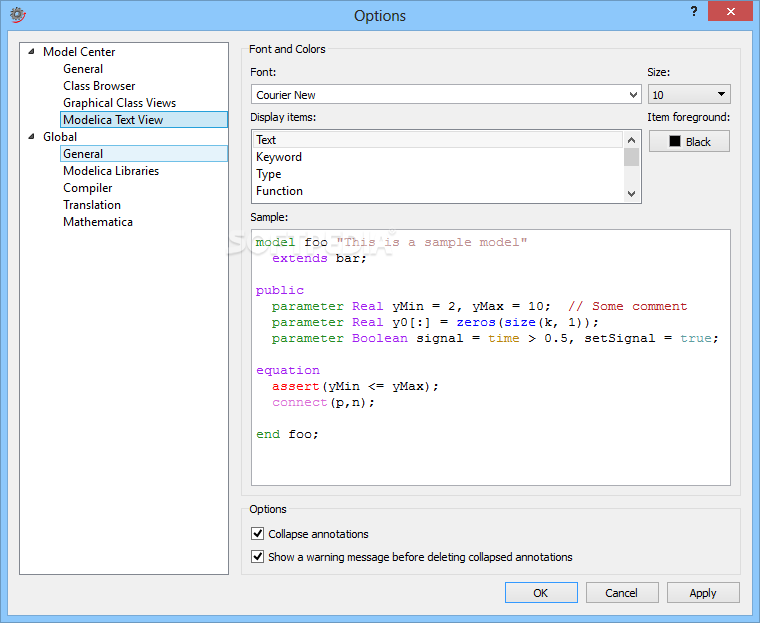Select Text in the Display items list

click(x=438, y=140)
